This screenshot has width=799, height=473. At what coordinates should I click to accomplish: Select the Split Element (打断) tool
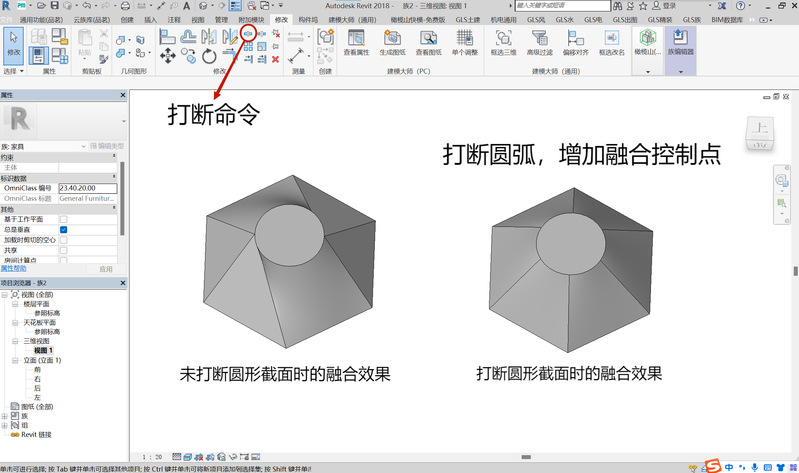coord(248,34)
